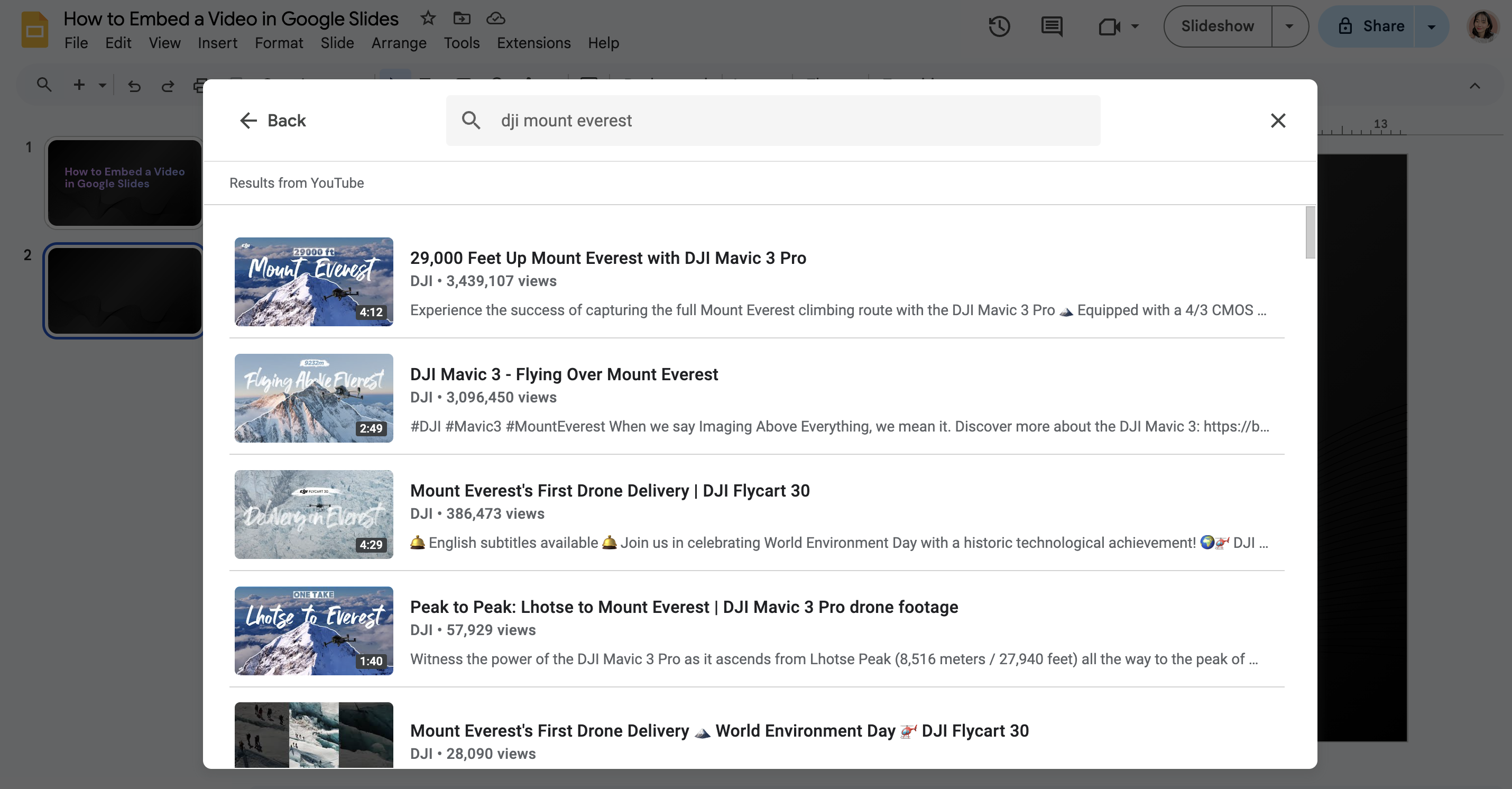The width and height of the screenshot is (1512, 789).
Task: Click the description starting 'Experience the success'
Action: [x=838, y=309]
